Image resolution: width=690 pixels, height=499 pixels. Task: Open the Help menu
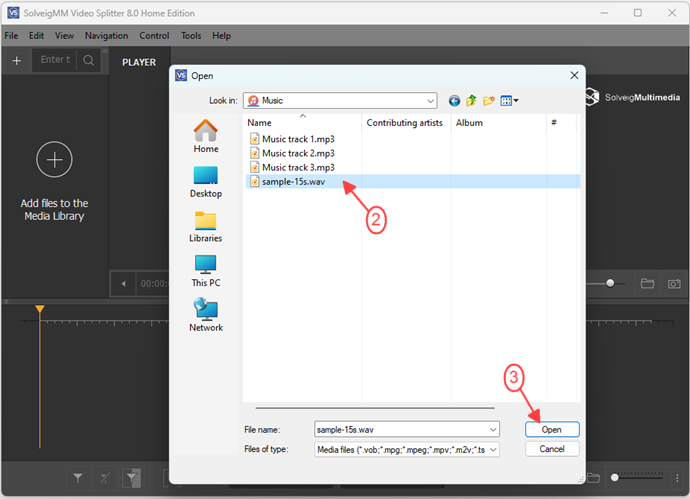[x=221, y=36]
